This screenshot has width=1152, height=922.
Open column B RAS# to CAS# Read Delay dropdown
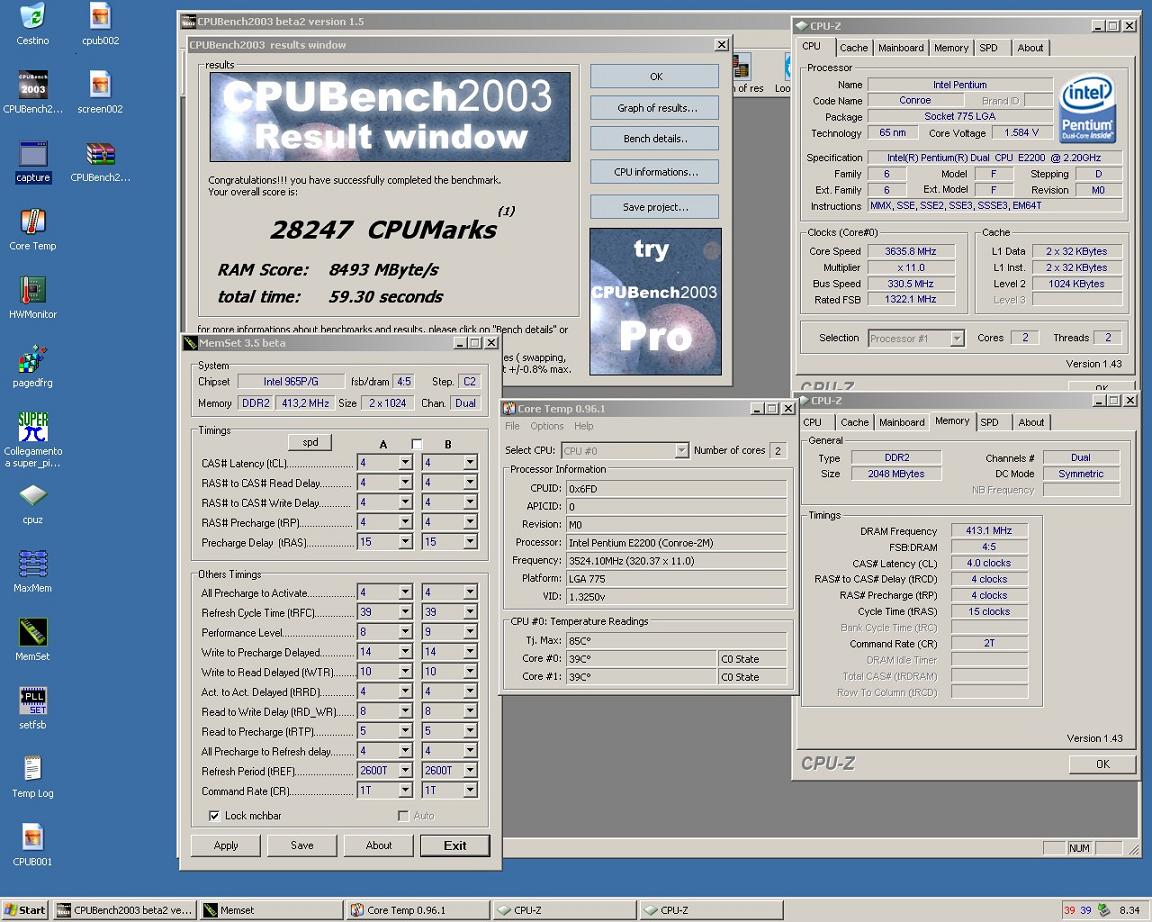pos(470,483)
